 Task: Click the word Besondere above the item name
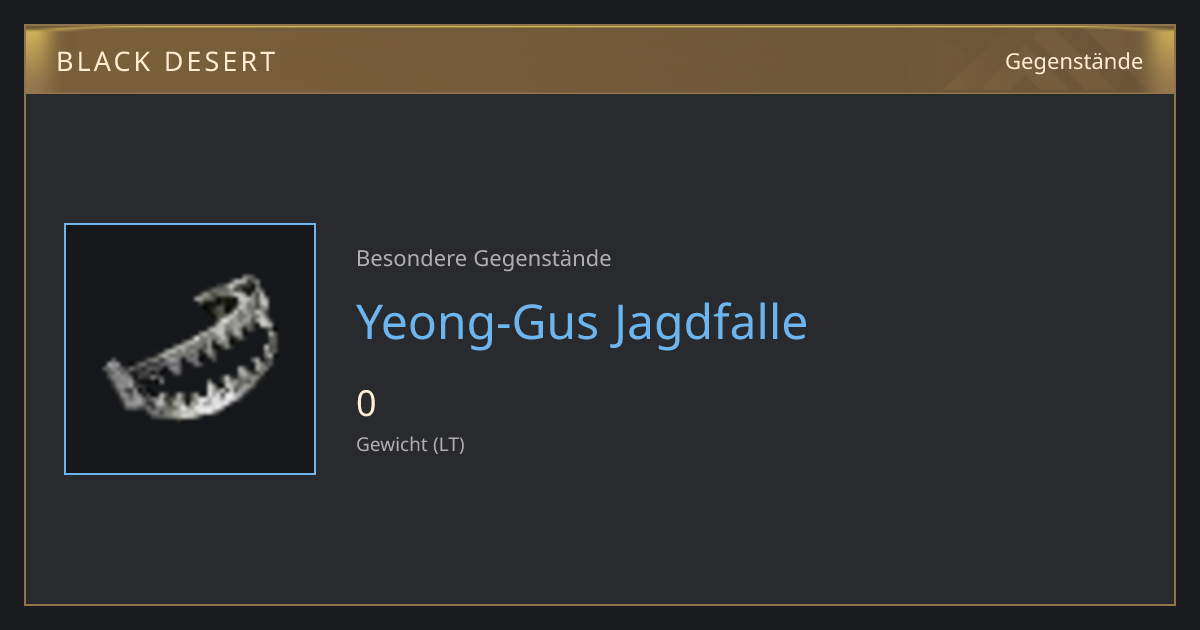click(x=411, y=259)
